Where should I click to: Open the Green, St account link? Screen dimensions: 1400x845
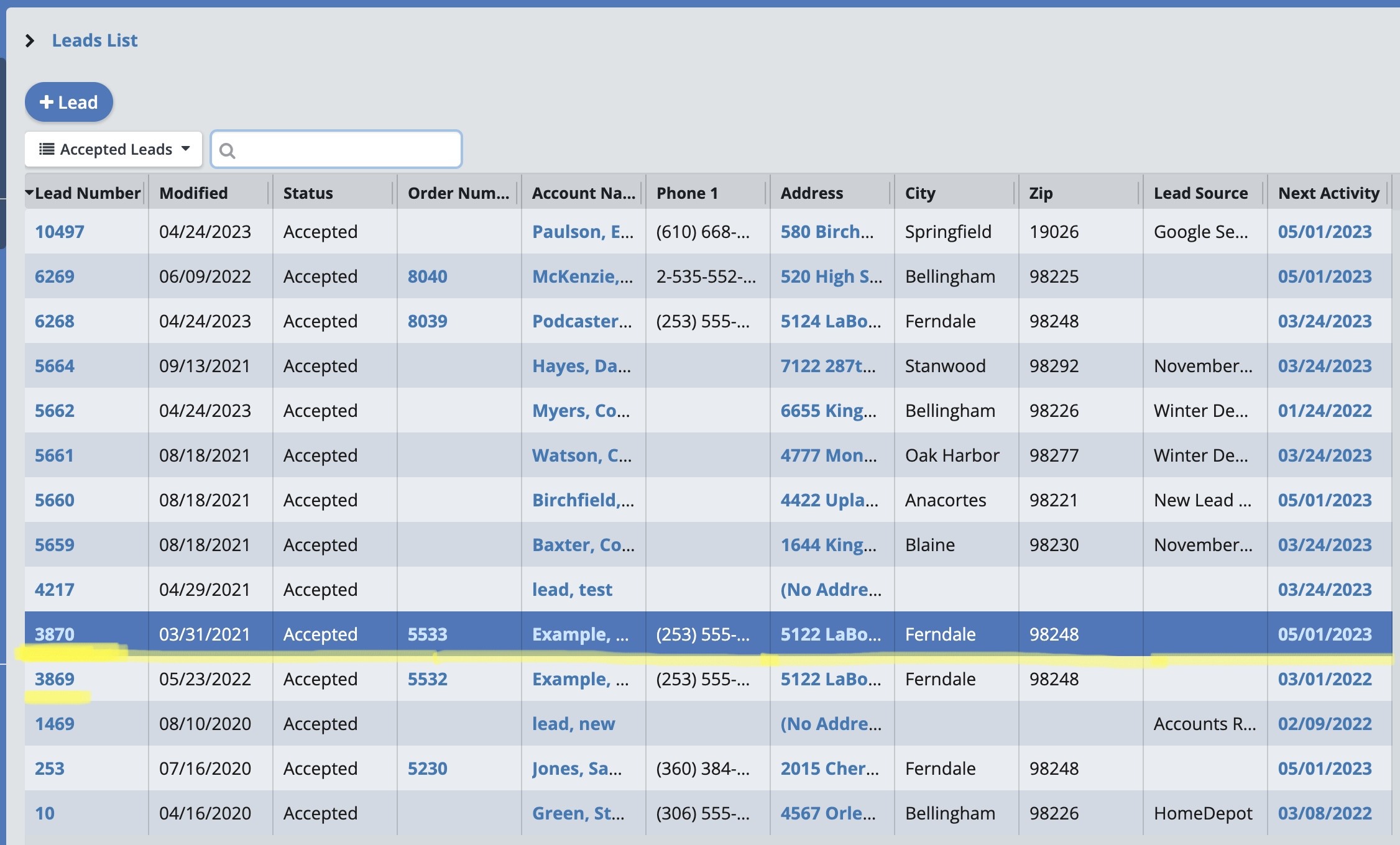(x=578, y=813)
